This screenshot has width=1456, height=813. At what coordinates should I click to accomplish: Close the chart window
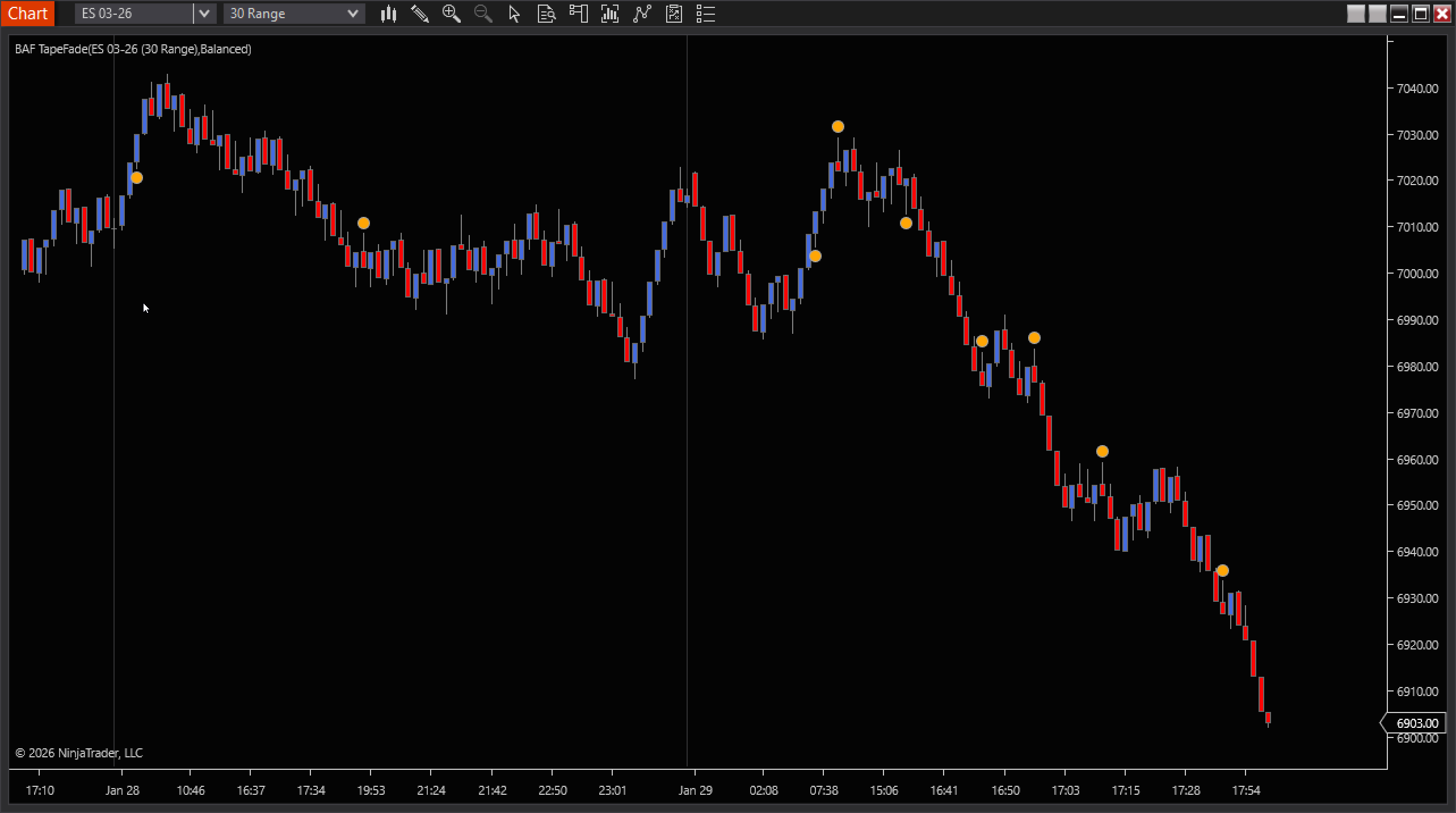1442,14
